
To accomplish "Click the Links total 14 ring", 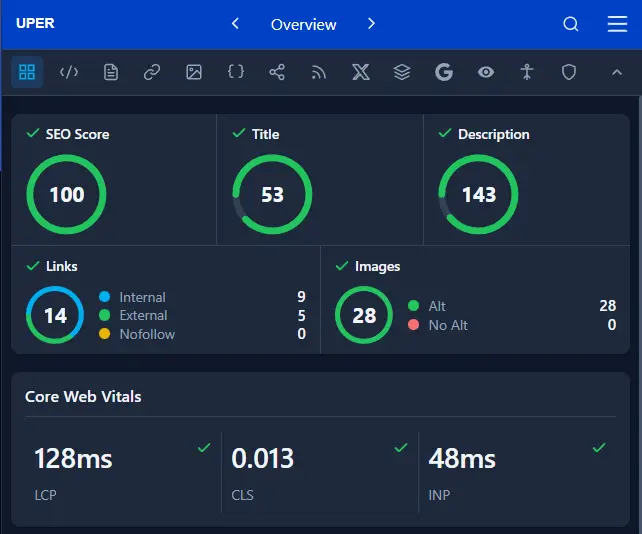I will [x=55, y=315].
